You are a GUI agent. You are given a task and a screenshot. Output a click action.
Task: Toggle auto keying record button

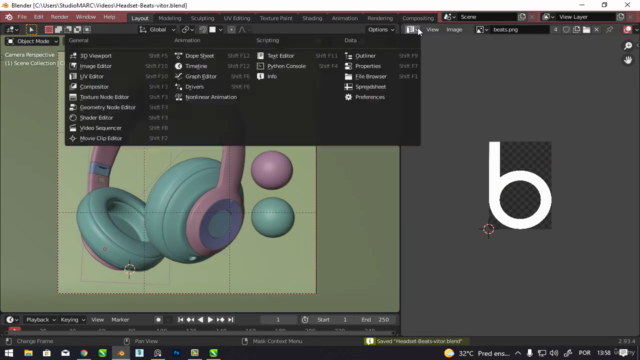click(158, 320)
